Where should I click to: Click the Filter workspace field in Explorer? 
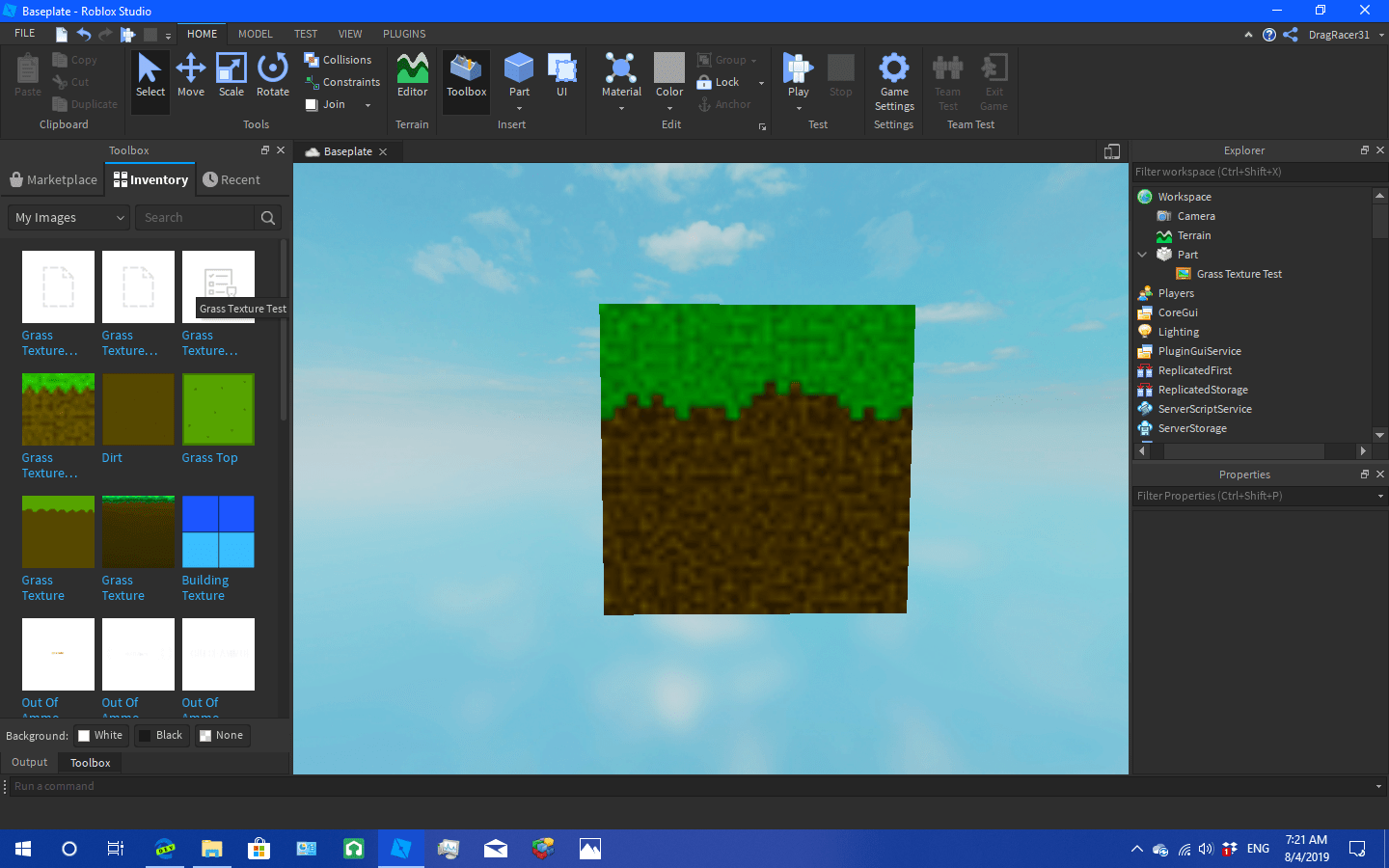1260,172
